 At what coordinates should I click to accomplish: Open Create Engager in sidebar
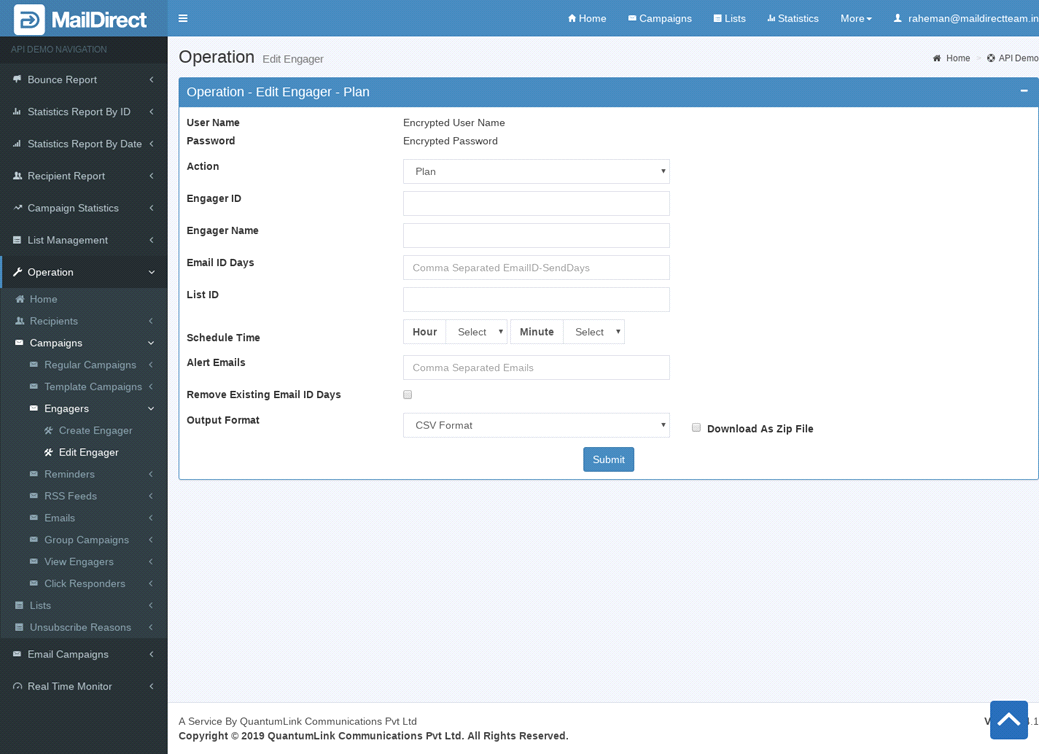95,430
